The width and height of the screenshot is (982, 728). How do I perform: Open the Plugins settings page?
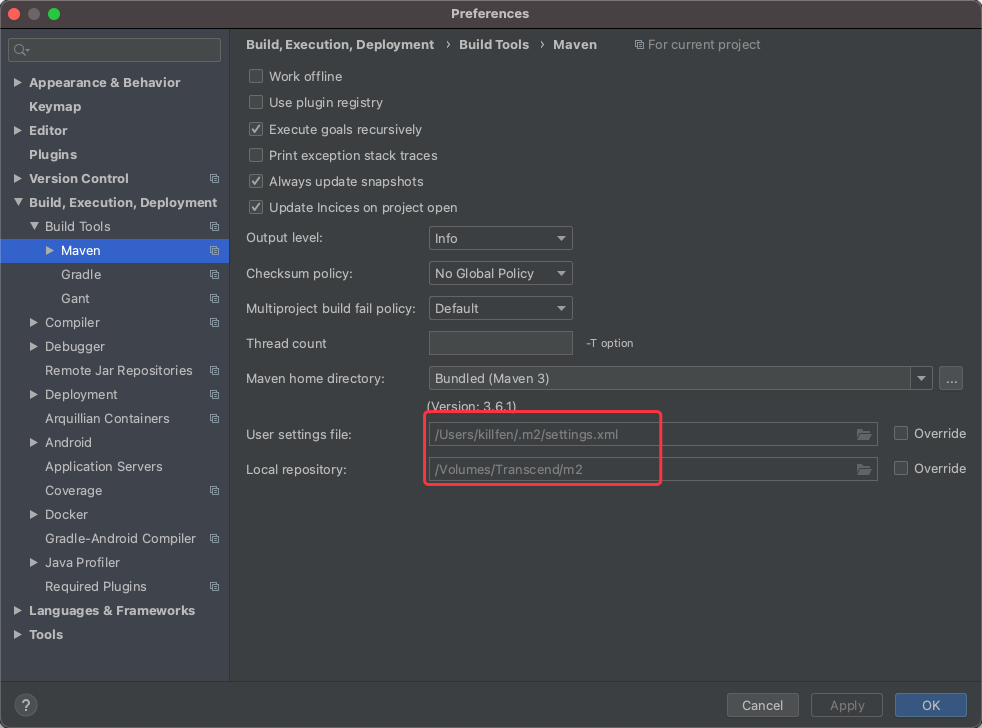(x=53, y=155)
